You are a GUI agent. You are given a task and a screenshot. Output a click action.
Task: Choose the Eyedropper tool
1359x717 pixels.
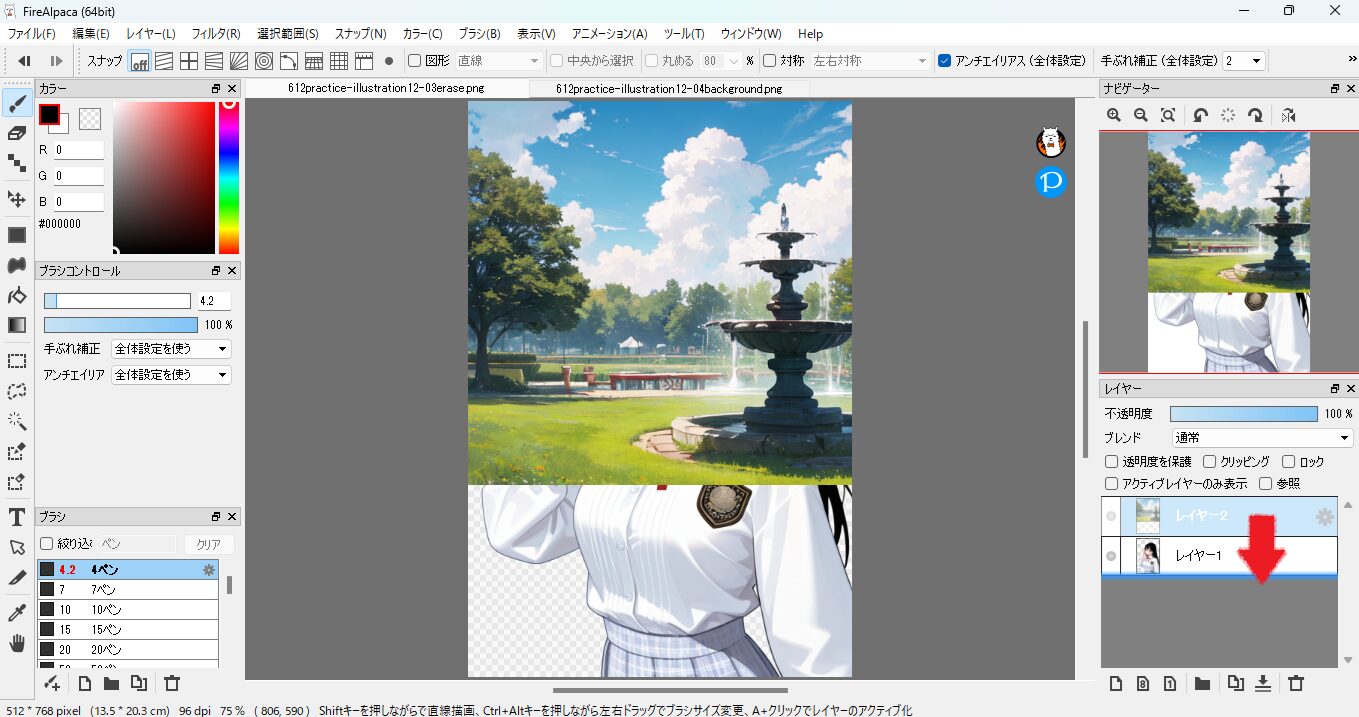16,612
